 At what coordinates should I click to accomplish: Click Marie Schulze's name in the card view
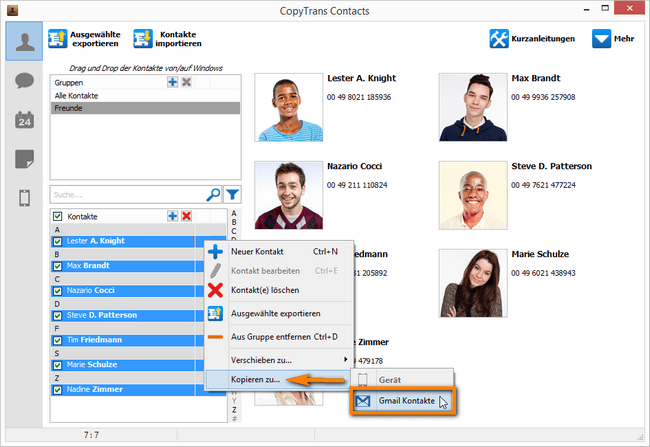[540, 254]
